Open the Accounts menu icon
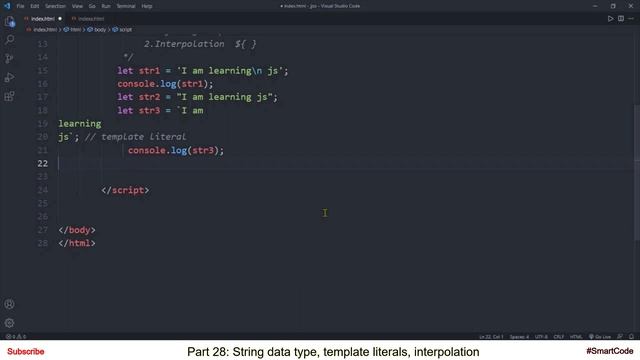The image size is (640, 360). pos(9,304)
